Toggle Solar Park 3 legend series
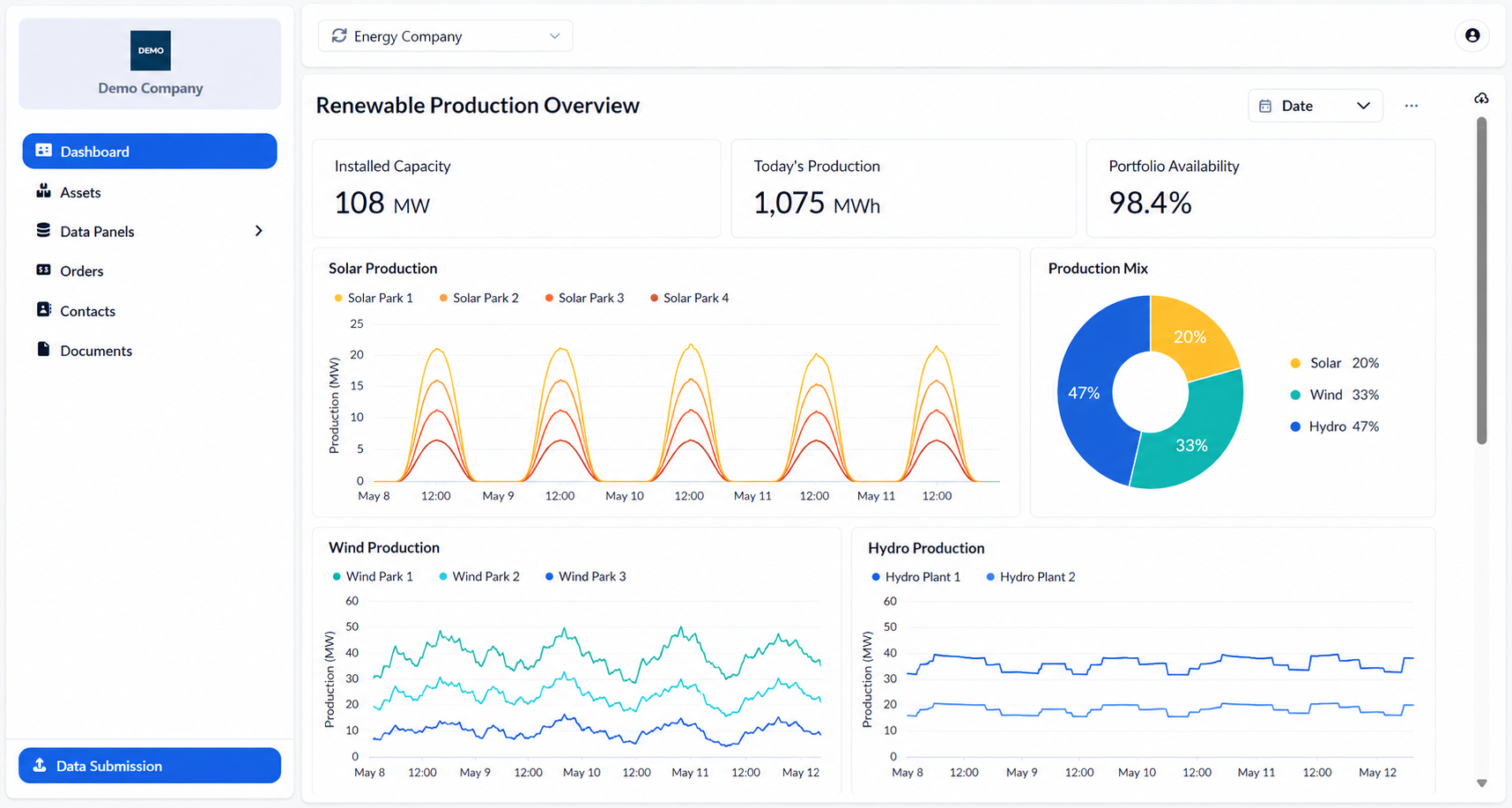 pos(584,298)
